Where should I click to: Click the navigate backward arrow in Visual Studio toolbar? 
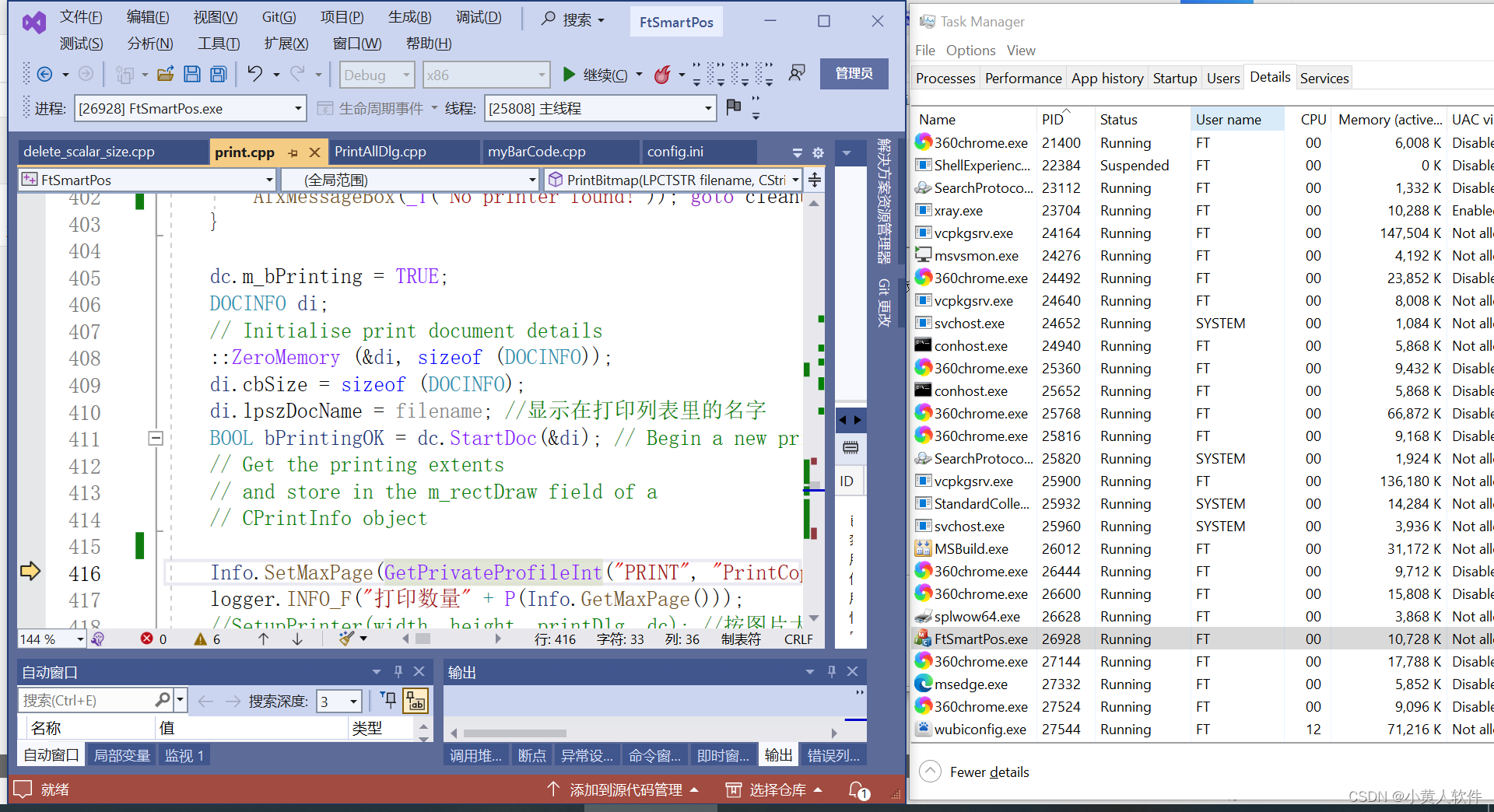pos(44,74)
